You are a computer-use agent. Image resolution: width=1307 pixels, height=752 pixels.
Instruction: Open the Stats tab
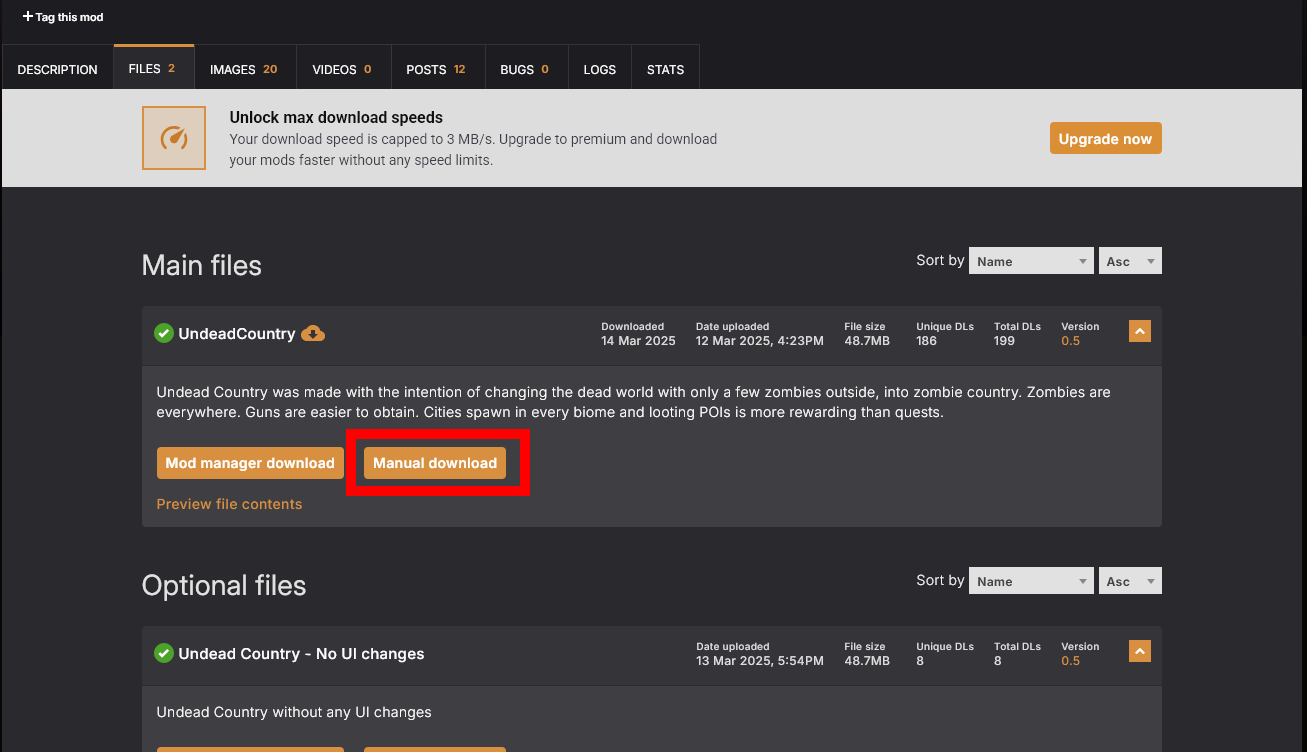665,69
